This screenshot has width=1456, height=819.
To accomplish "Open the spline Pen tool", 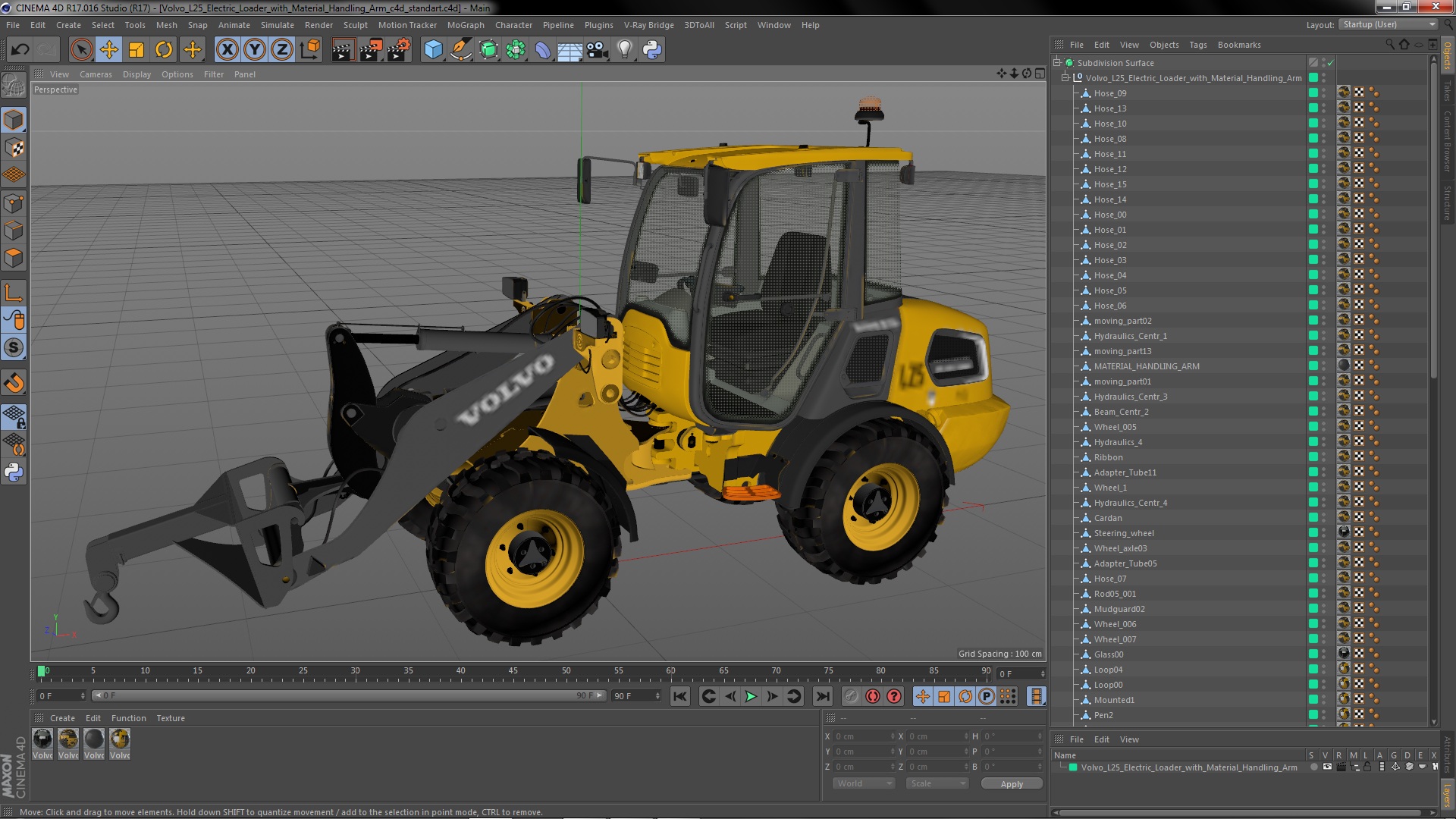I will (x=460, y=50).
